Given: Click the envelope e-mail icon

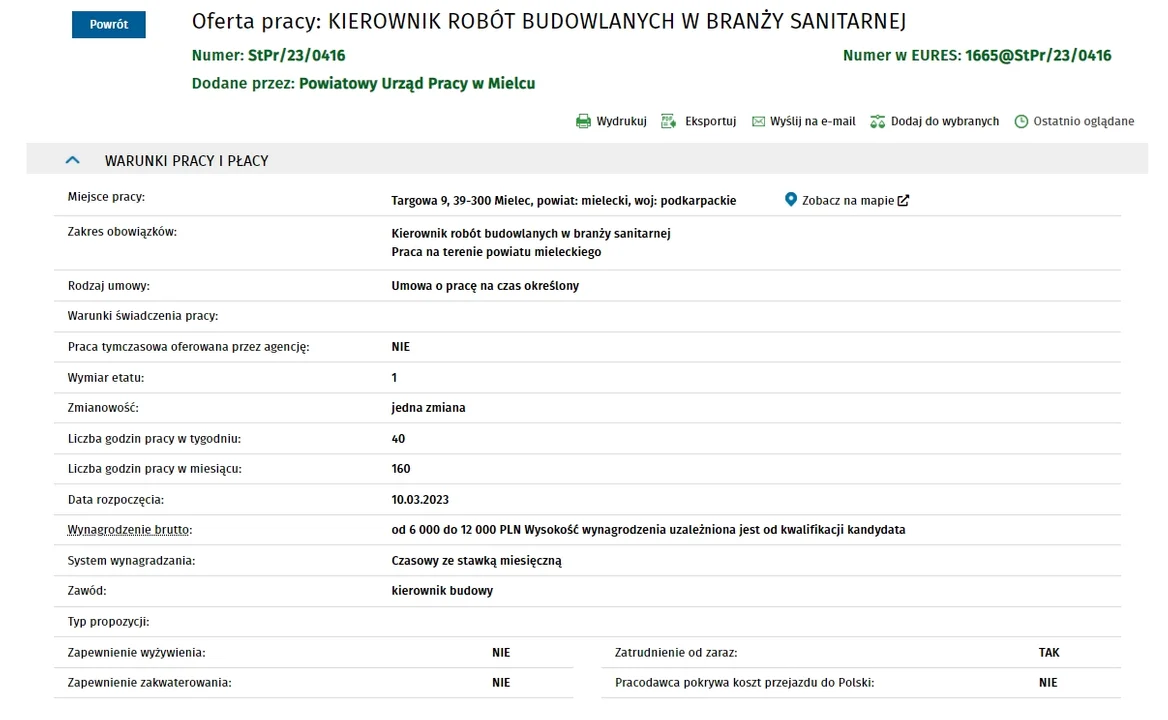Looking at the screenshot, I should (758, 122).
